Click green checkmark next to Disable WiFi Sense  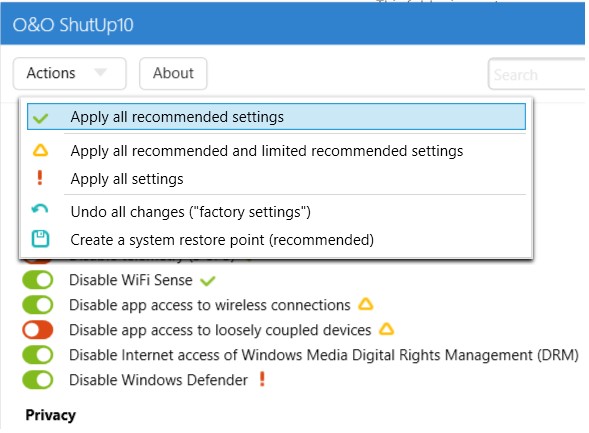(x=207, y=281)
